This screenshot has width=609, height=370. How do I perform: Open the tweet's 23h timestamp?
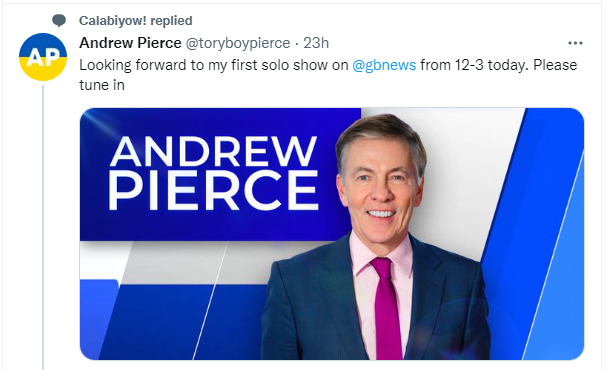tap(316, 43)
